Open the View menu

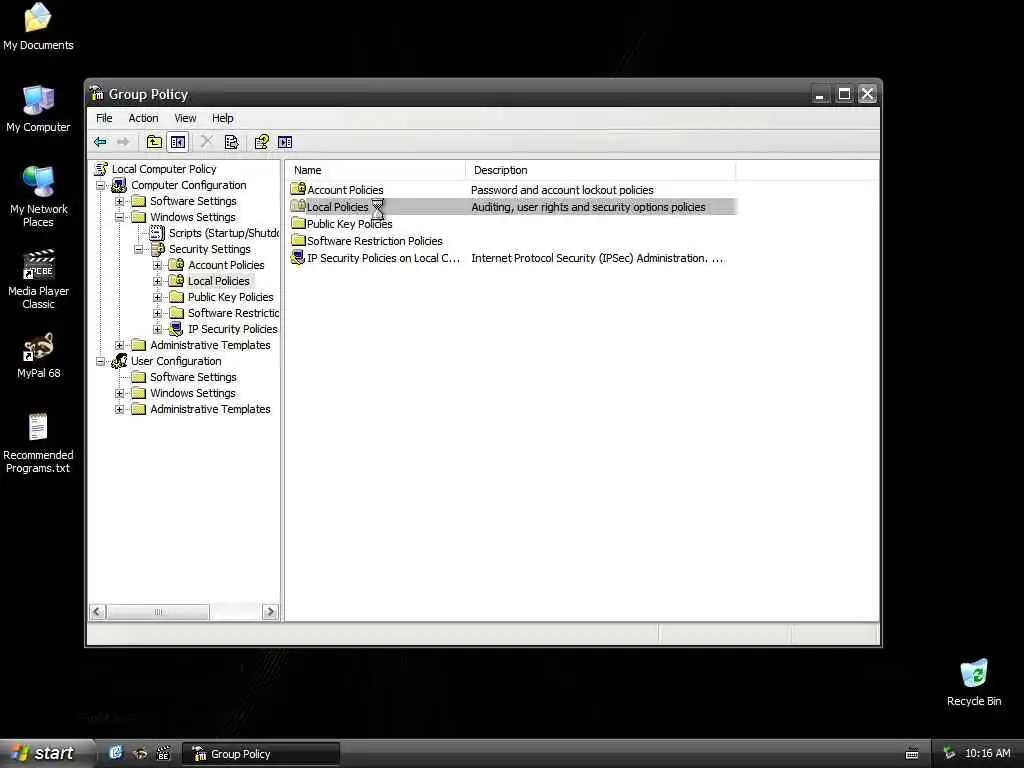click(x=185, y=118)
